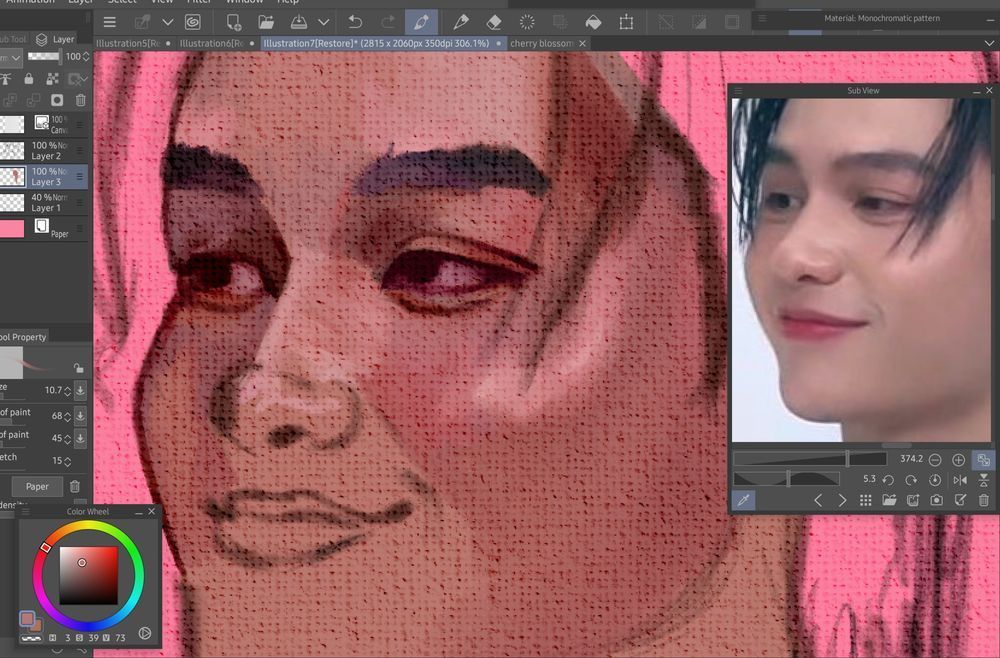Select the Eraser tool in the toolbar
The height and width of the screenshot is (658, 1000).
coord(493,22)
